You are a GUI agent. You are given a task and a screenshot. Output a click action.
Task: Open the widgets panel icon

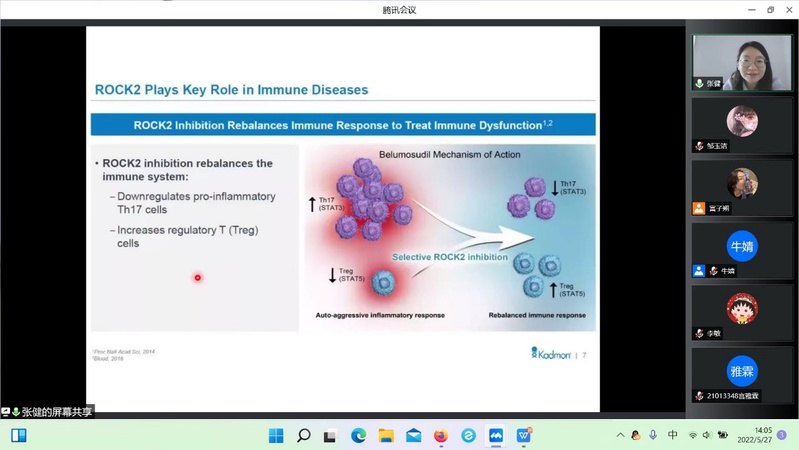18,435
